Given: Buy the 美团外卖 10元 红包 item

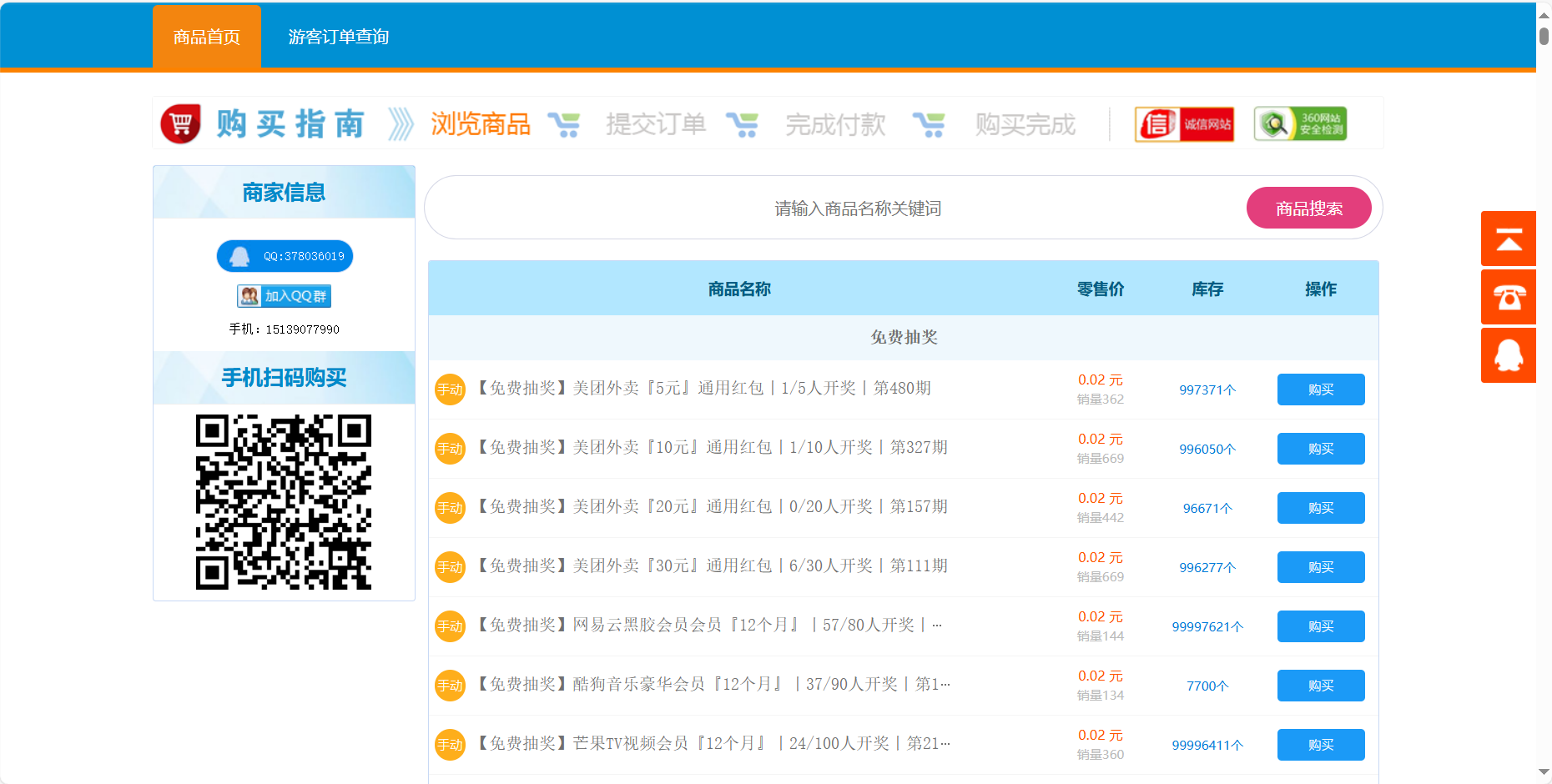Looking at the screenshot, I should click(1320, 449).
